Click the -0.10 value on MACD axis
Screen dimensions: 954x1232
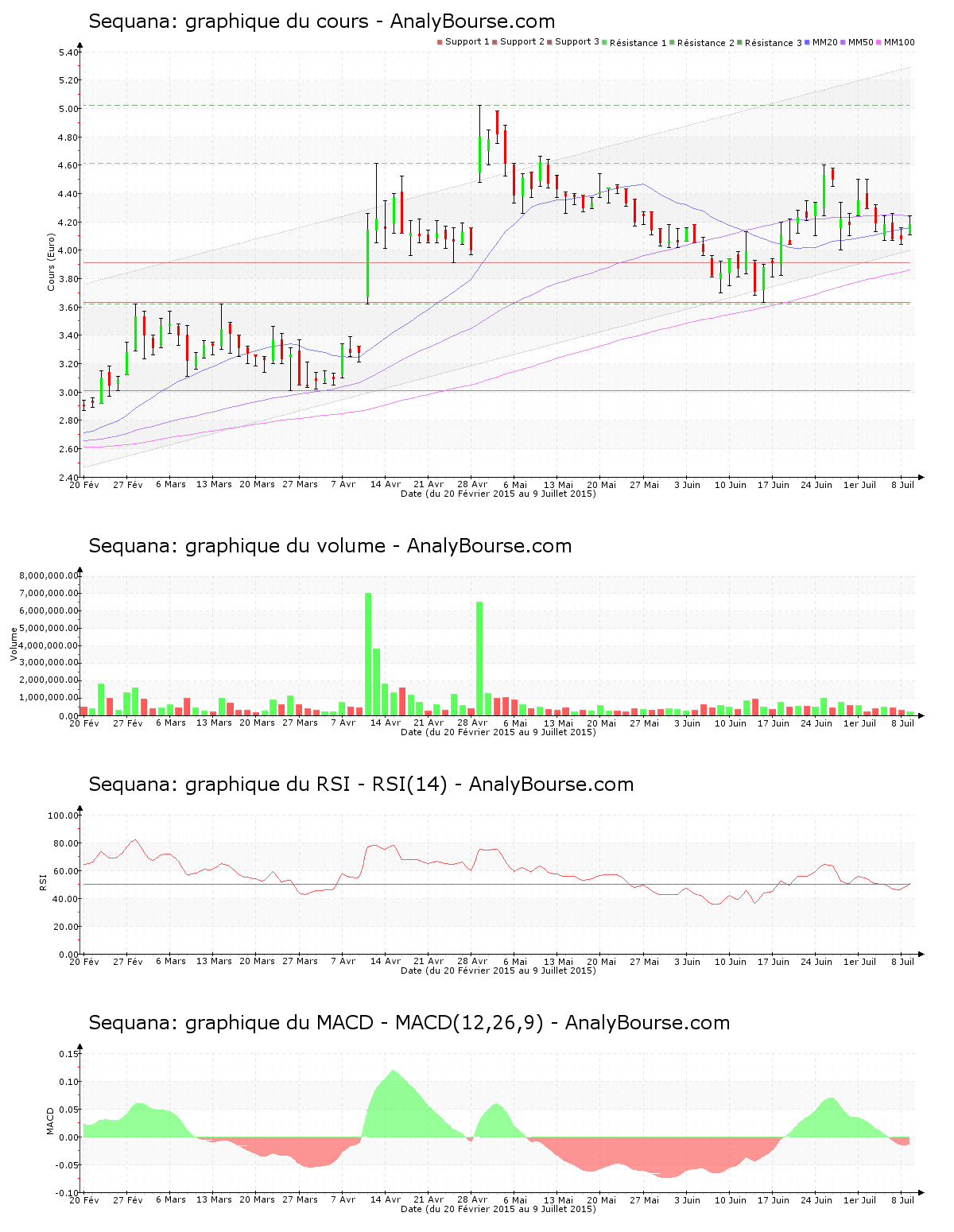(x=68, y=1193)
